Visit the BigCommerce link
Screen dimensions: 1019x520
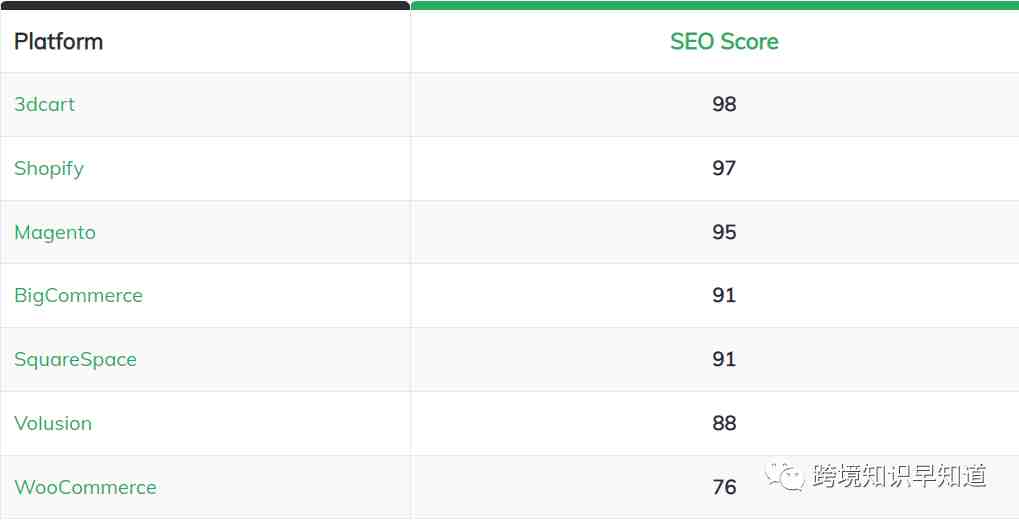point(78,296)
